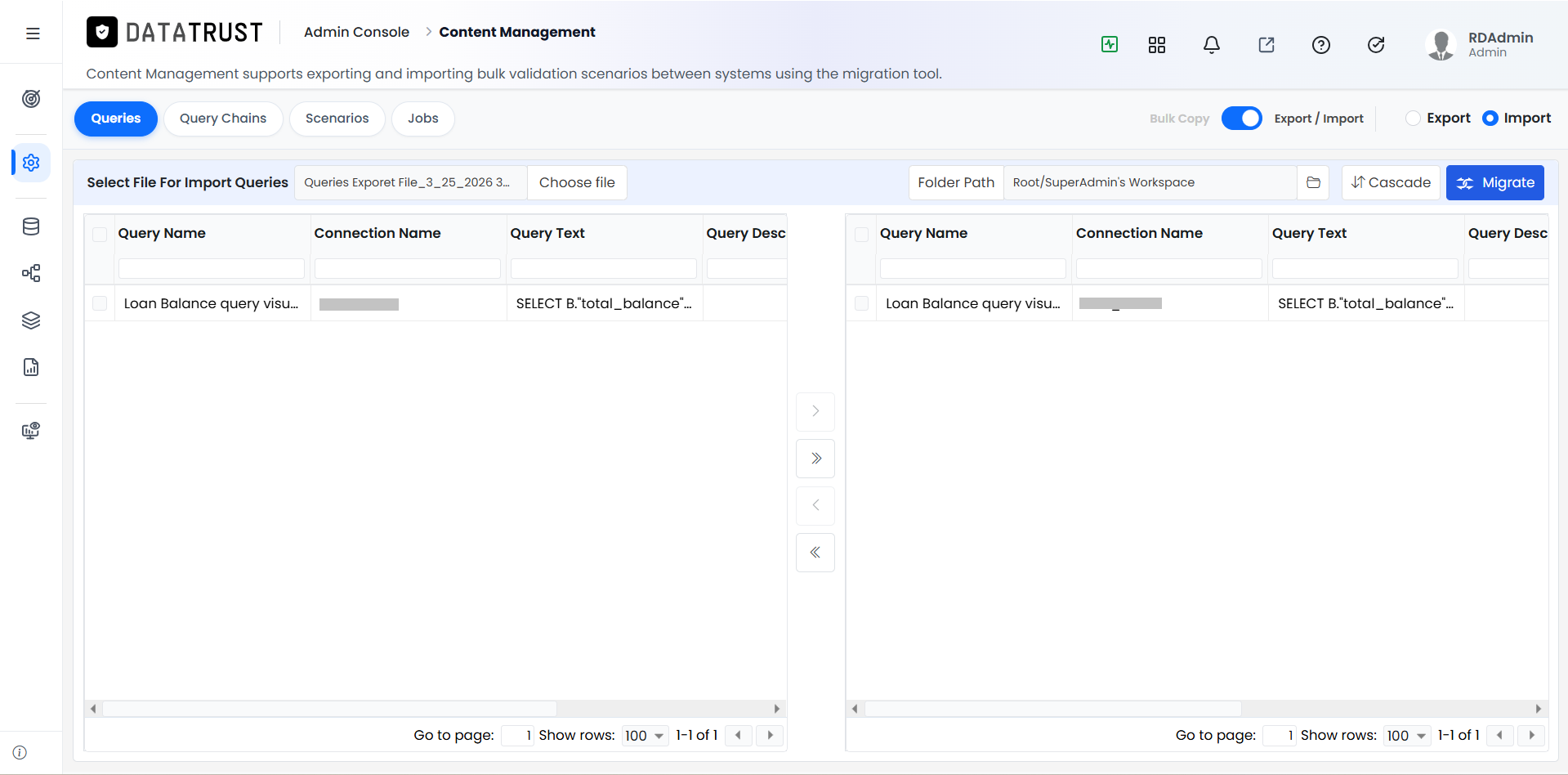Click left table scroll-right arrow

[x=777, y=709]
